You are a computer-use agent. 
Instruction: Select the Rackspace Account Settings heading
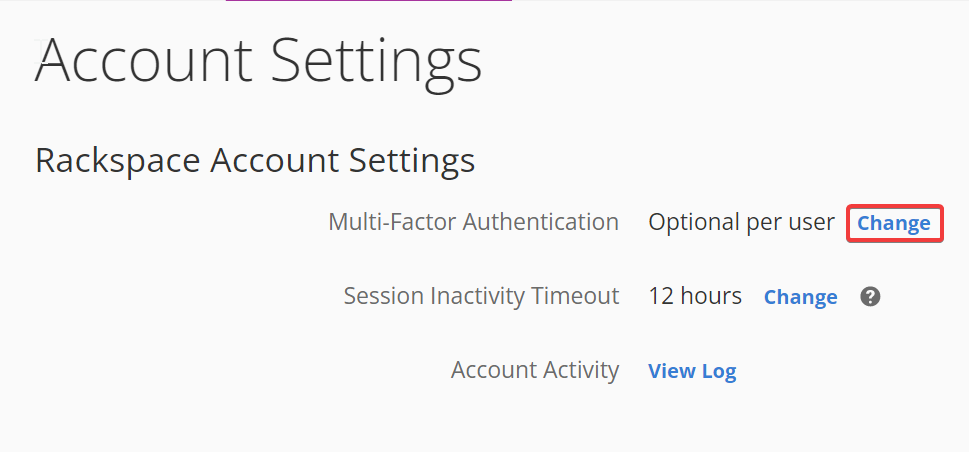pos(255,161)
